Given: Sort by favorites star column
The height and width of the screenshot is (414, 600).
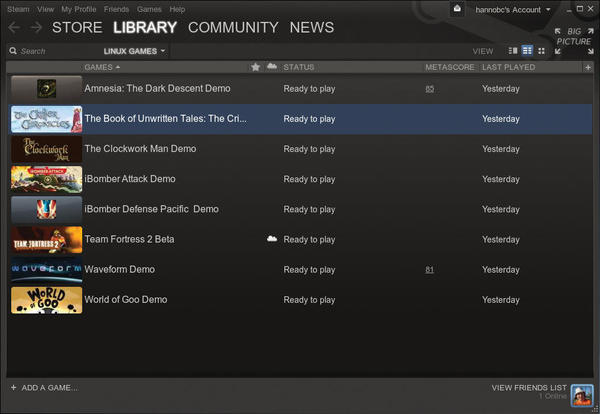Looking at the screenshot, I should click(x=255, y=67).
